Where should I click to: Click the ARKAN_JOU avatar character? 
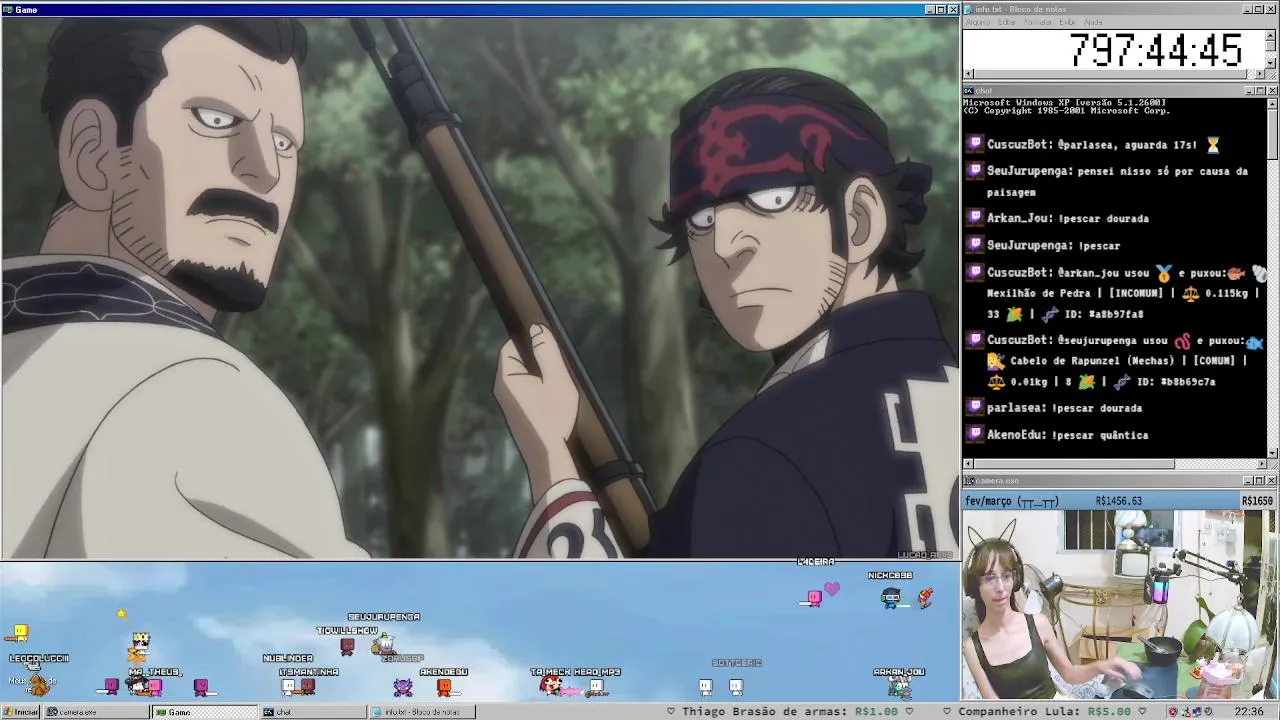click(898, 687)
